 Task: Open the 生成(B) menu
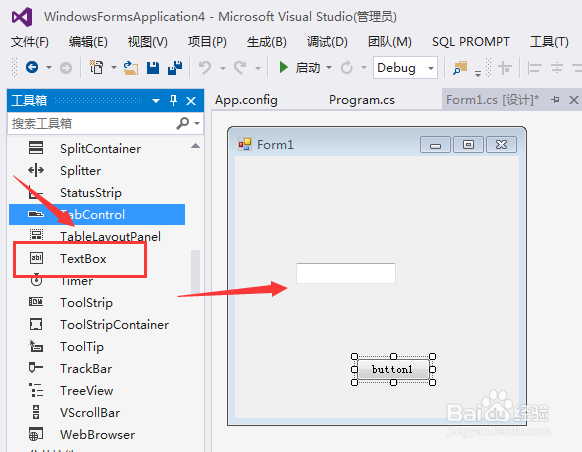[x=267, y=42]
